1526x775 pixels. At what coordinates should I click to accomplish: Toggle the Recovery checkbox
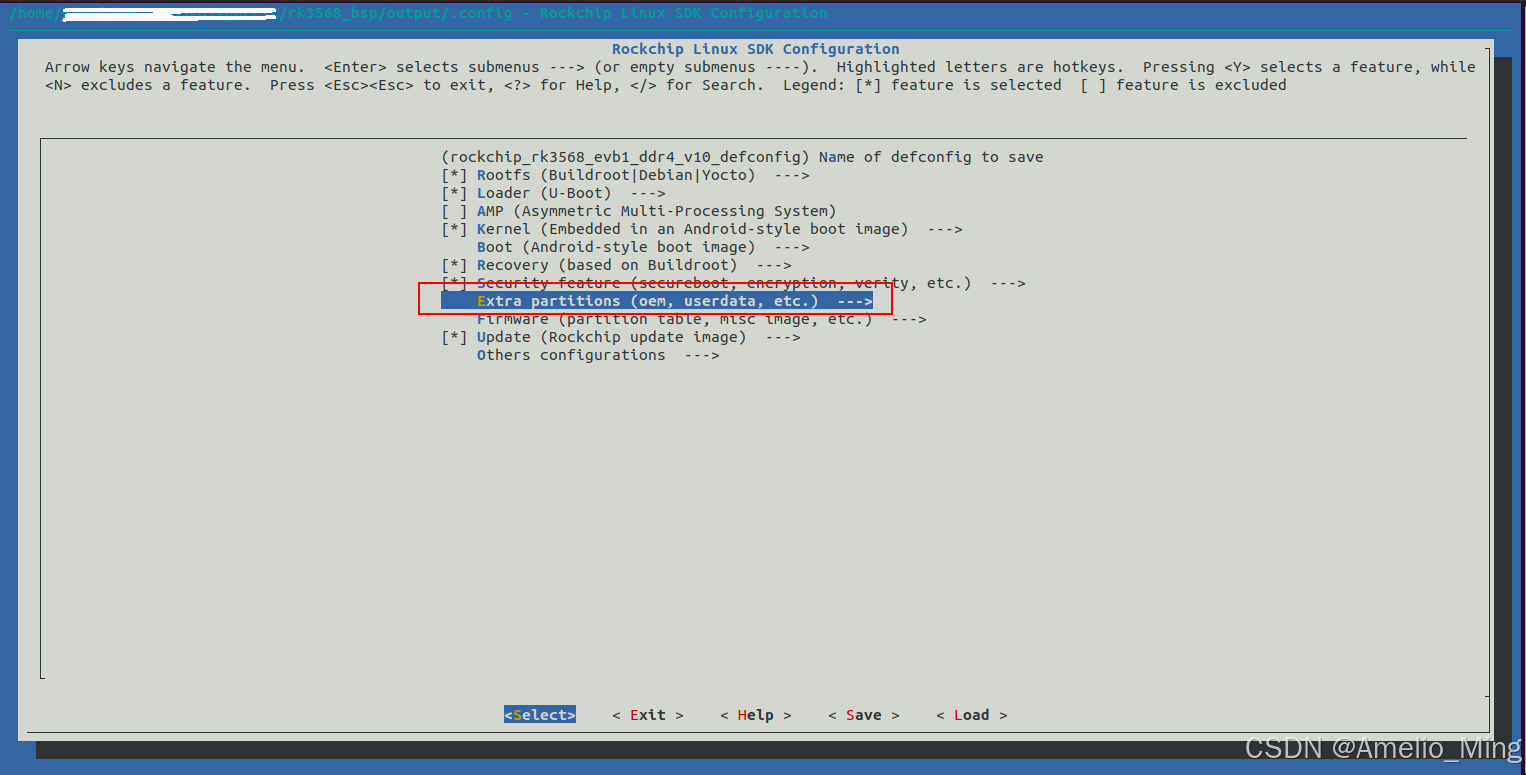pos(455,265)
